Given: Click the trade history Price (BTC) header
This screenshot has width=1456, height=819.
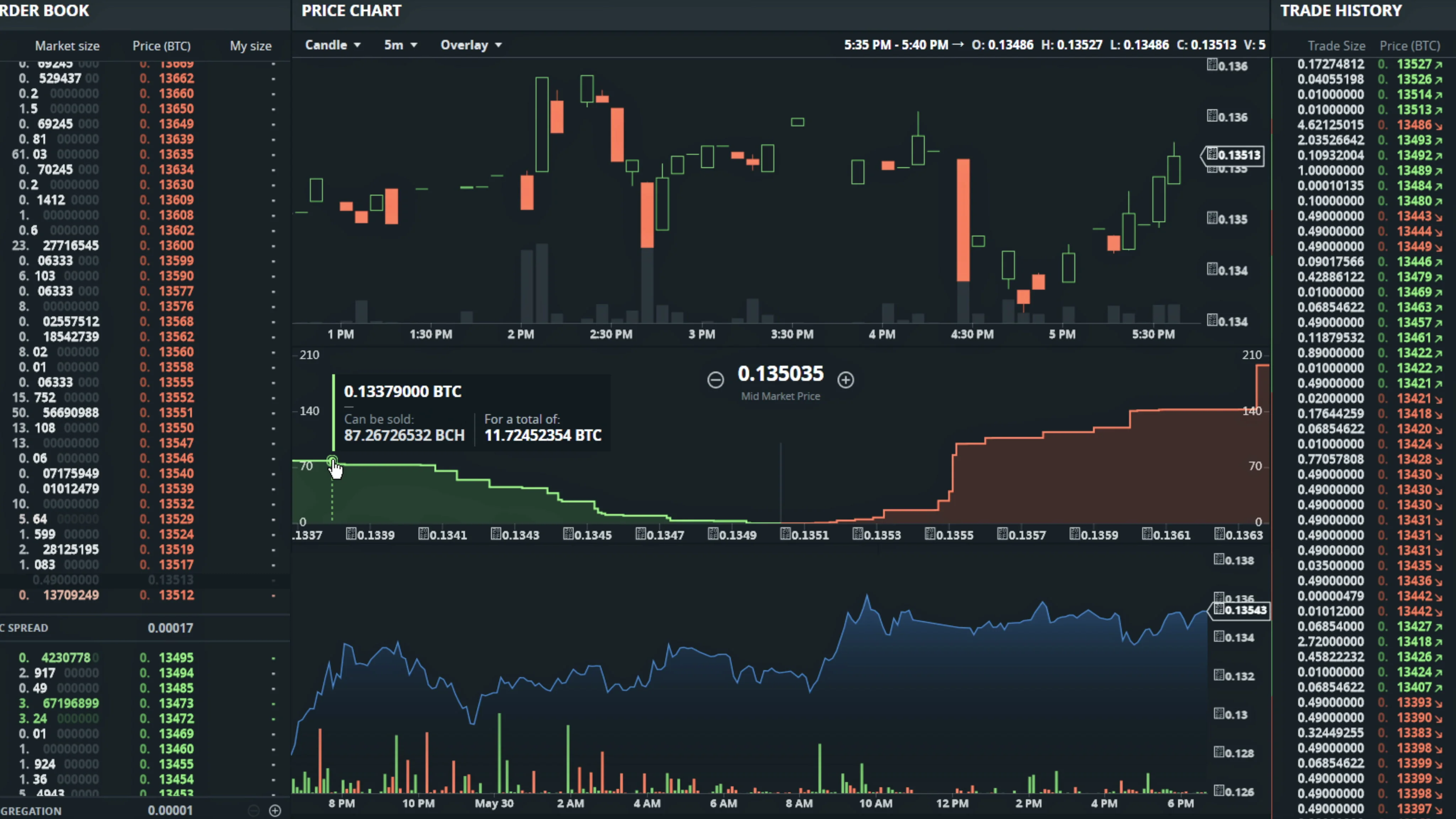Looking at the screenshot, I should click(x=1410, y=46).
